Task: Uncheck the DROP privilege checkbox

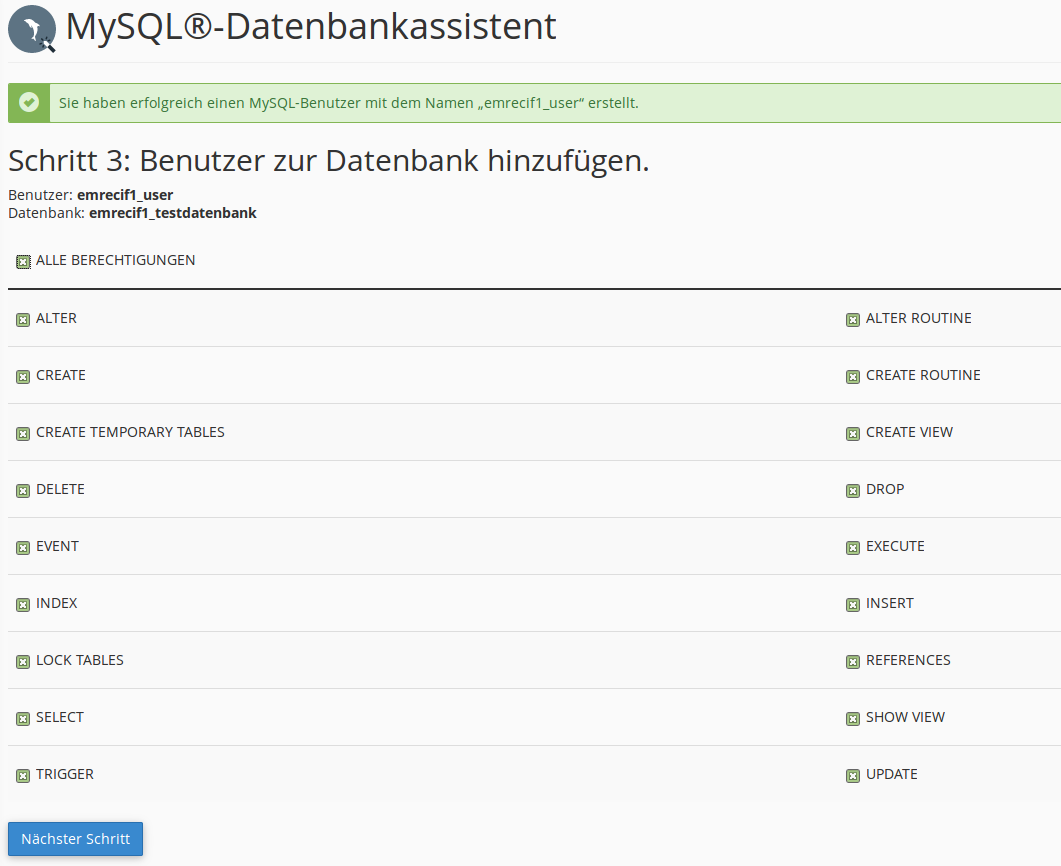Action: (x=853, y=491)
